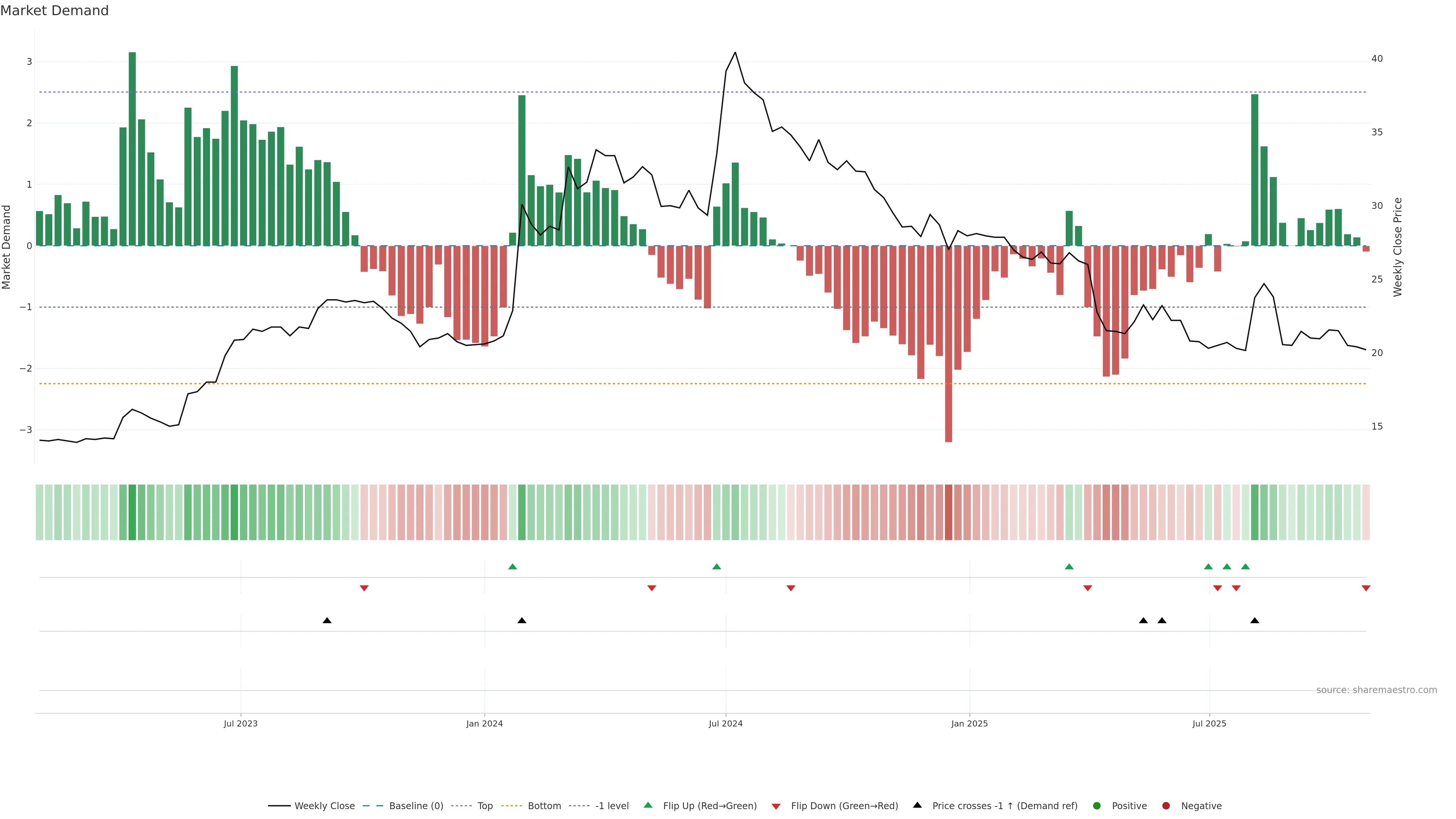Click the Jan 2025 x-axis label

pyautogui.click(x=970, y=723)
